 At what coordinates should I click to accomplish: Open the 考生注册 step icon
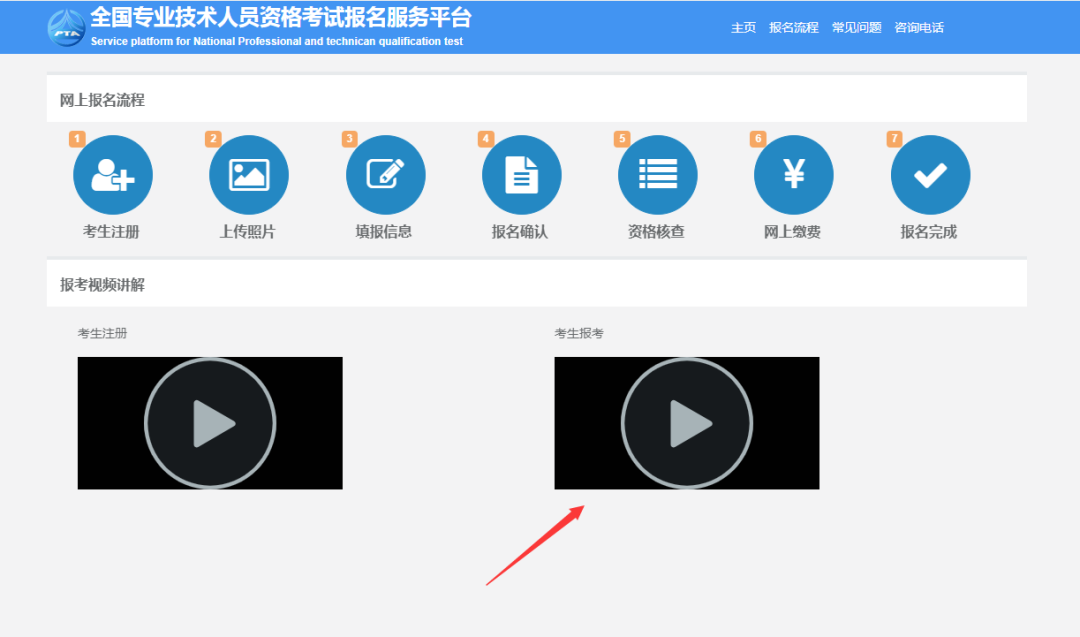click(x=113, y=175)
